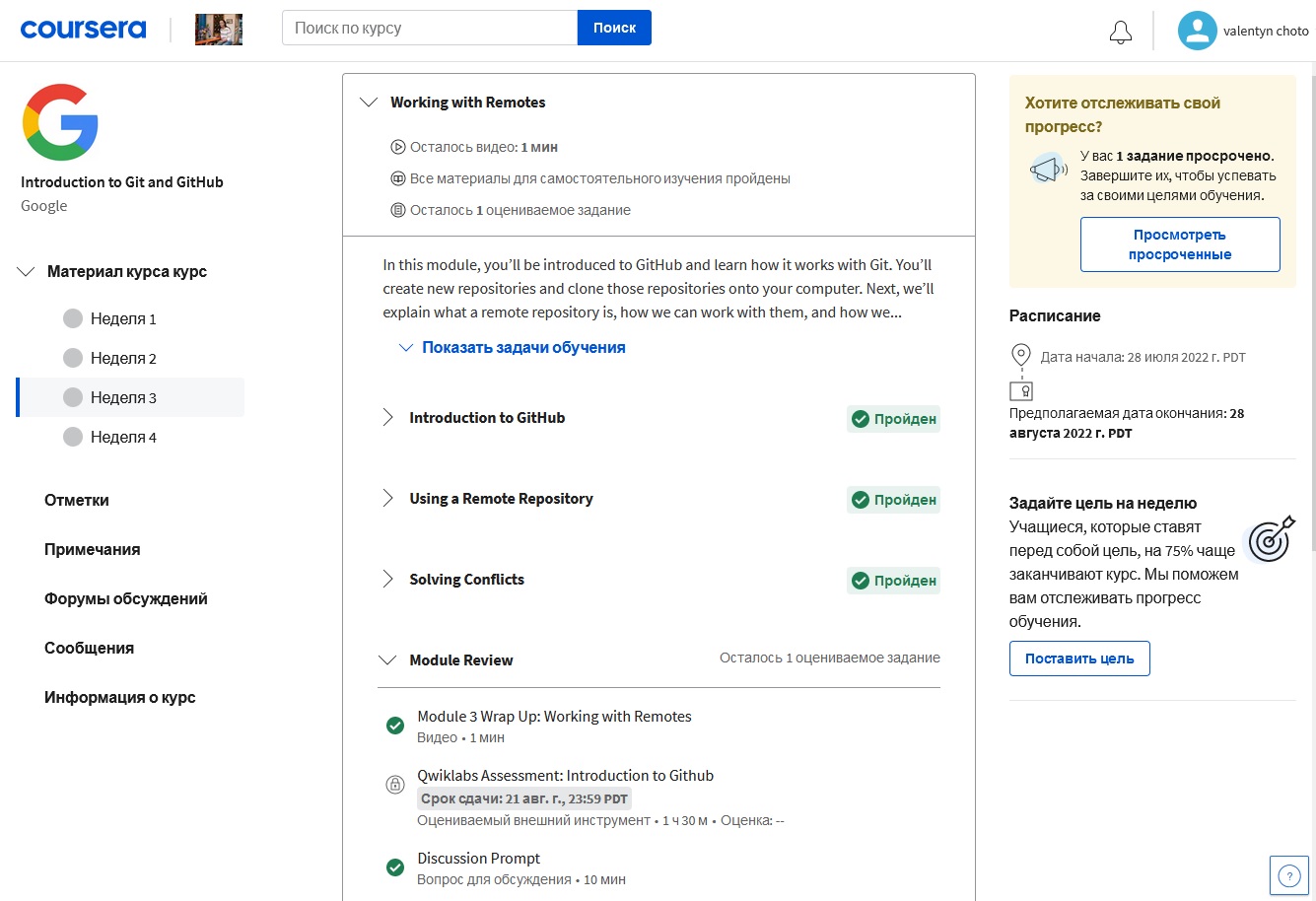The width and height of the screenshot is (1316, 901).
Task: Click Задайте цель на неделю heading
Action: pos(1103,503)
